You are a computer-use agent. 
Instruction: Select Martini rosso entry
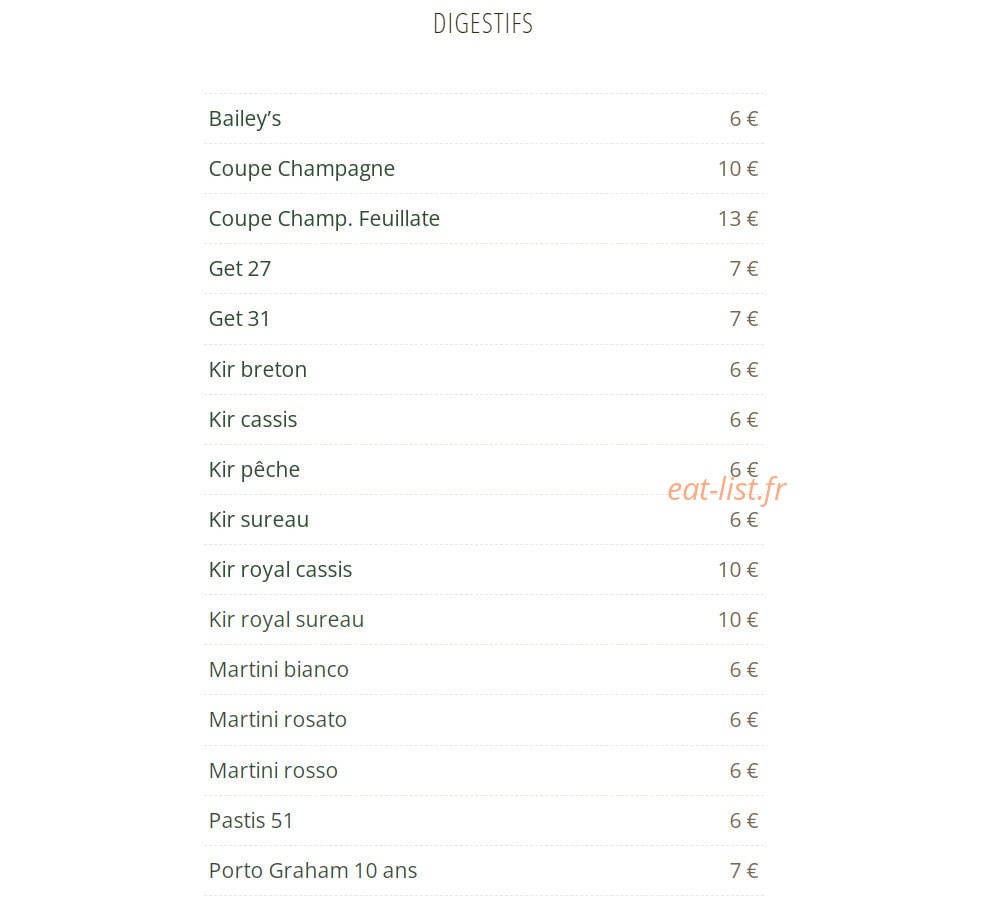click(x=484, y=771)
